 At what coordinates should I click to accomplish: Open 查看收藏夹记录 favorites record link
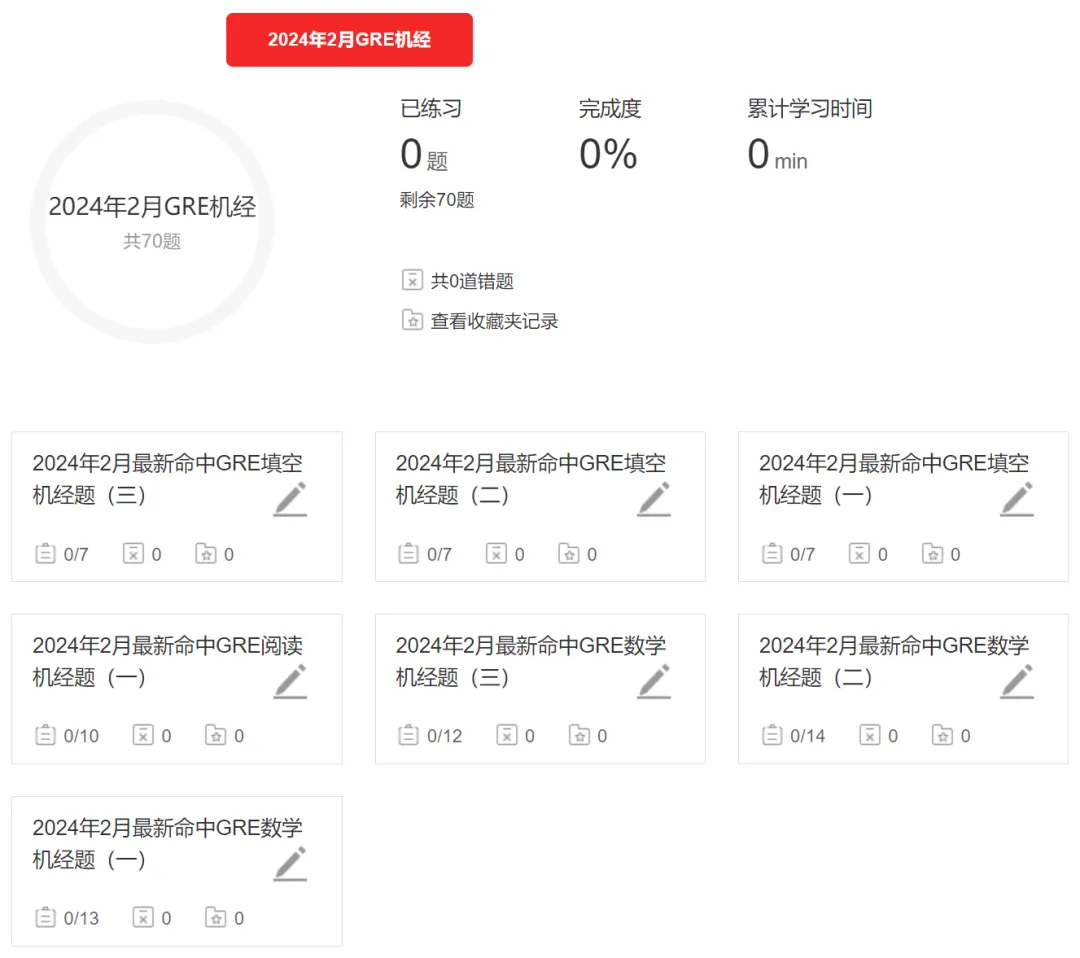(x=494, y=321)
